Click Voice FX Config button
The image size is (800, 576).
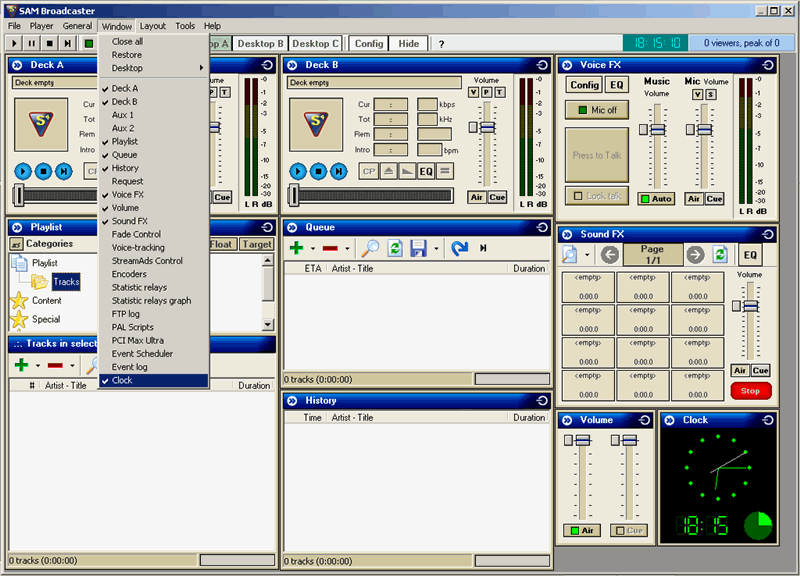pyautogui.click(x=585, y=85)
